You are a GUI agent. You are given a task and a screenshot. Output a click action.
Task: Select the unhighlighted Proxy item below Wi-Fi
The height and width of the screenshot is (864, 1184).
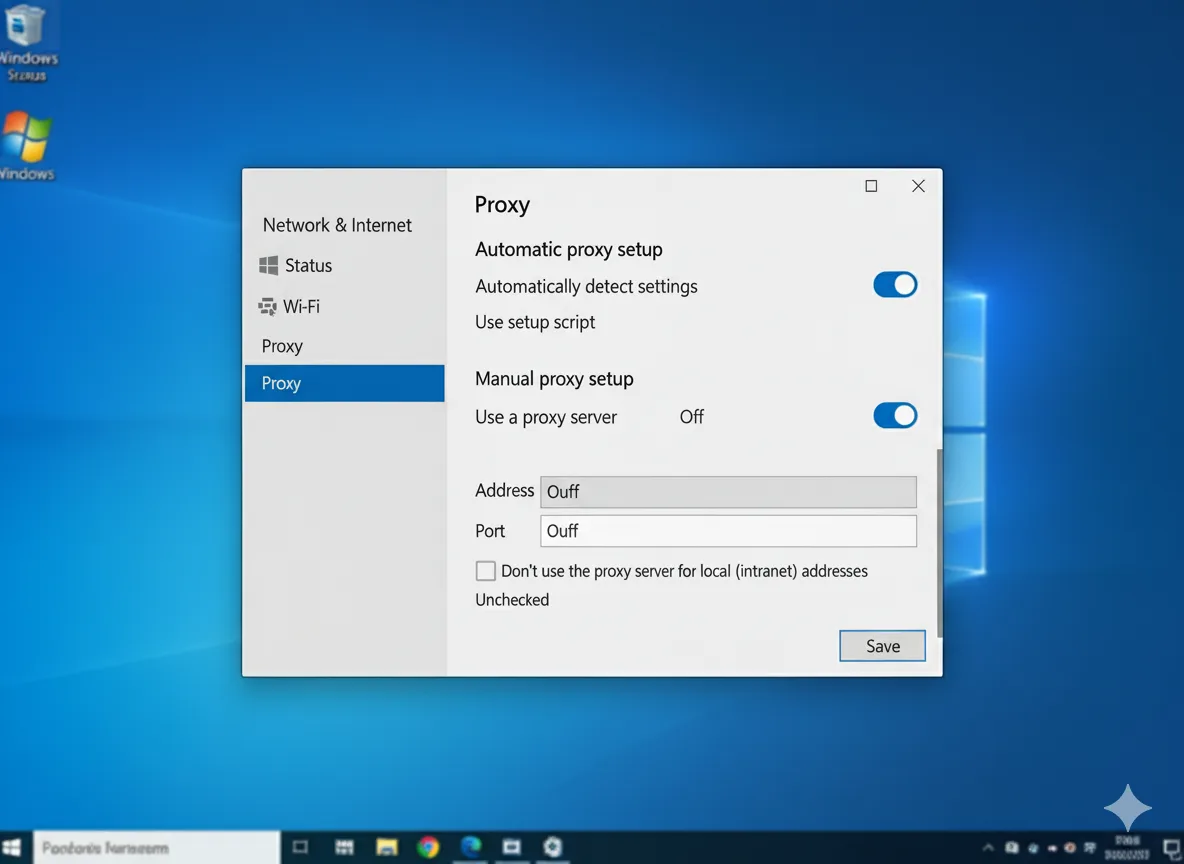pos(282,346)
